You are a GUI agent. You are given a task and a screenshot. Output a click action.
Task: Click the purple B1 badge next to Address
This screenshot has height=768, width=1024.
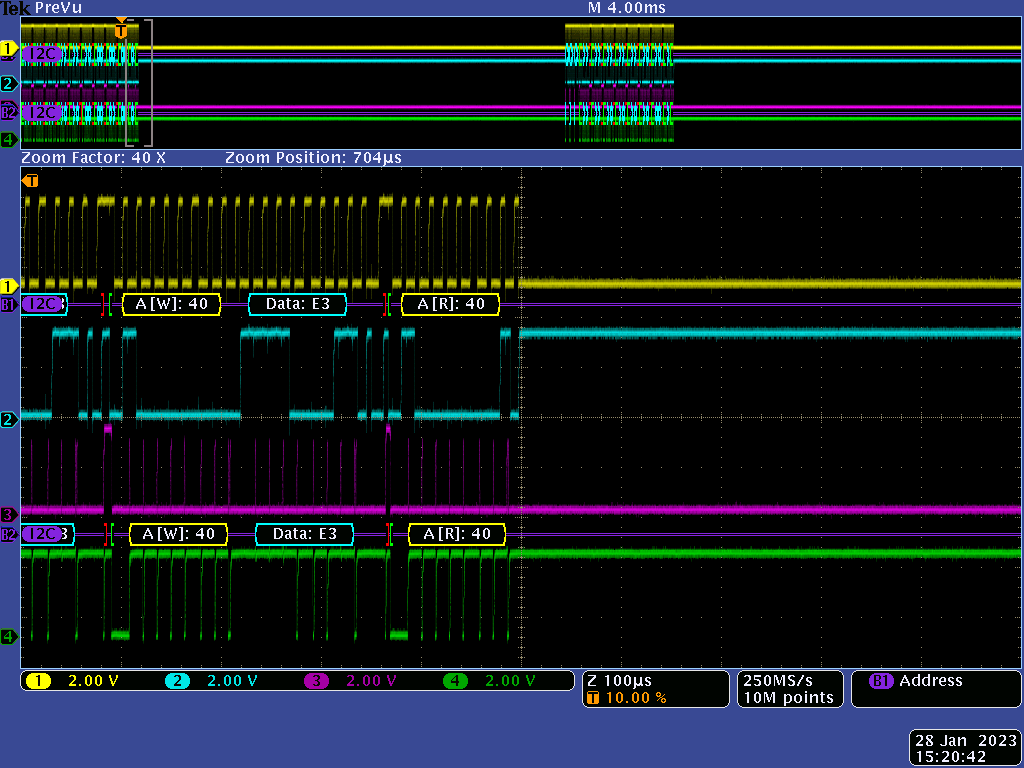(881, 681)
